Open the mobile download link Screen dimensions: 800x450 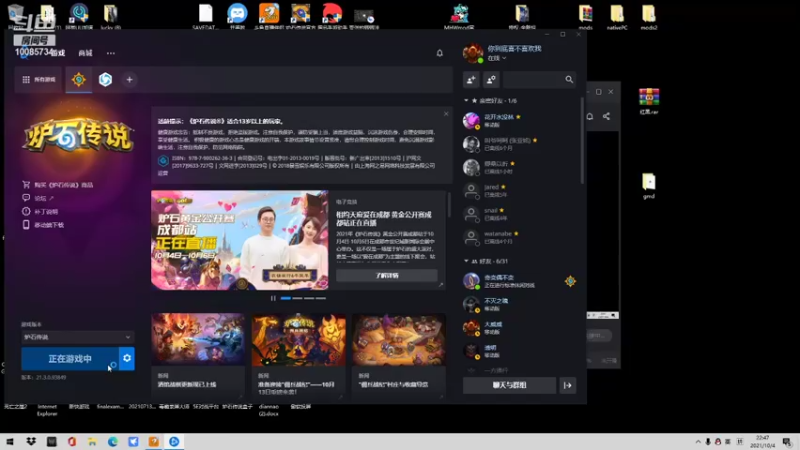click(43, 224)
